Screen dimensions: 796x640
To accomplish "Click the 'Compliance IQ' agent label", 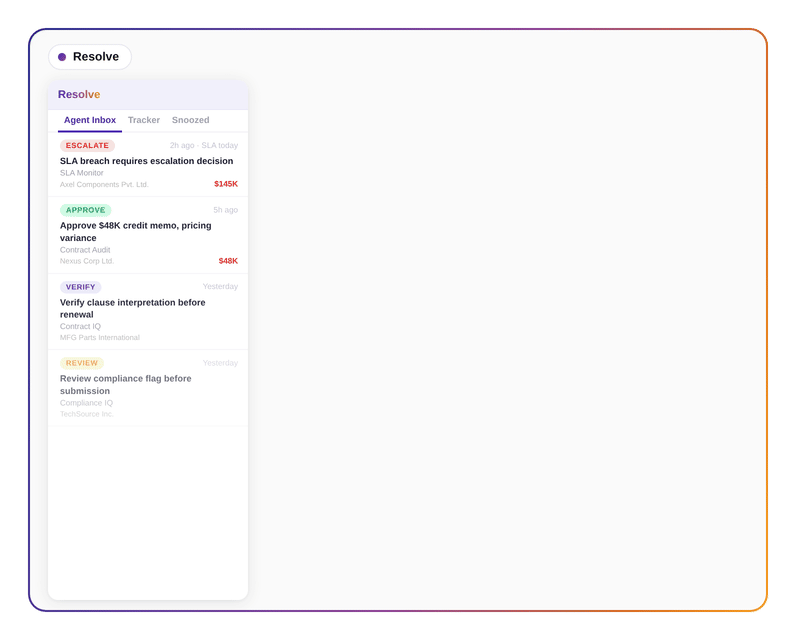I will coord(86,403).
